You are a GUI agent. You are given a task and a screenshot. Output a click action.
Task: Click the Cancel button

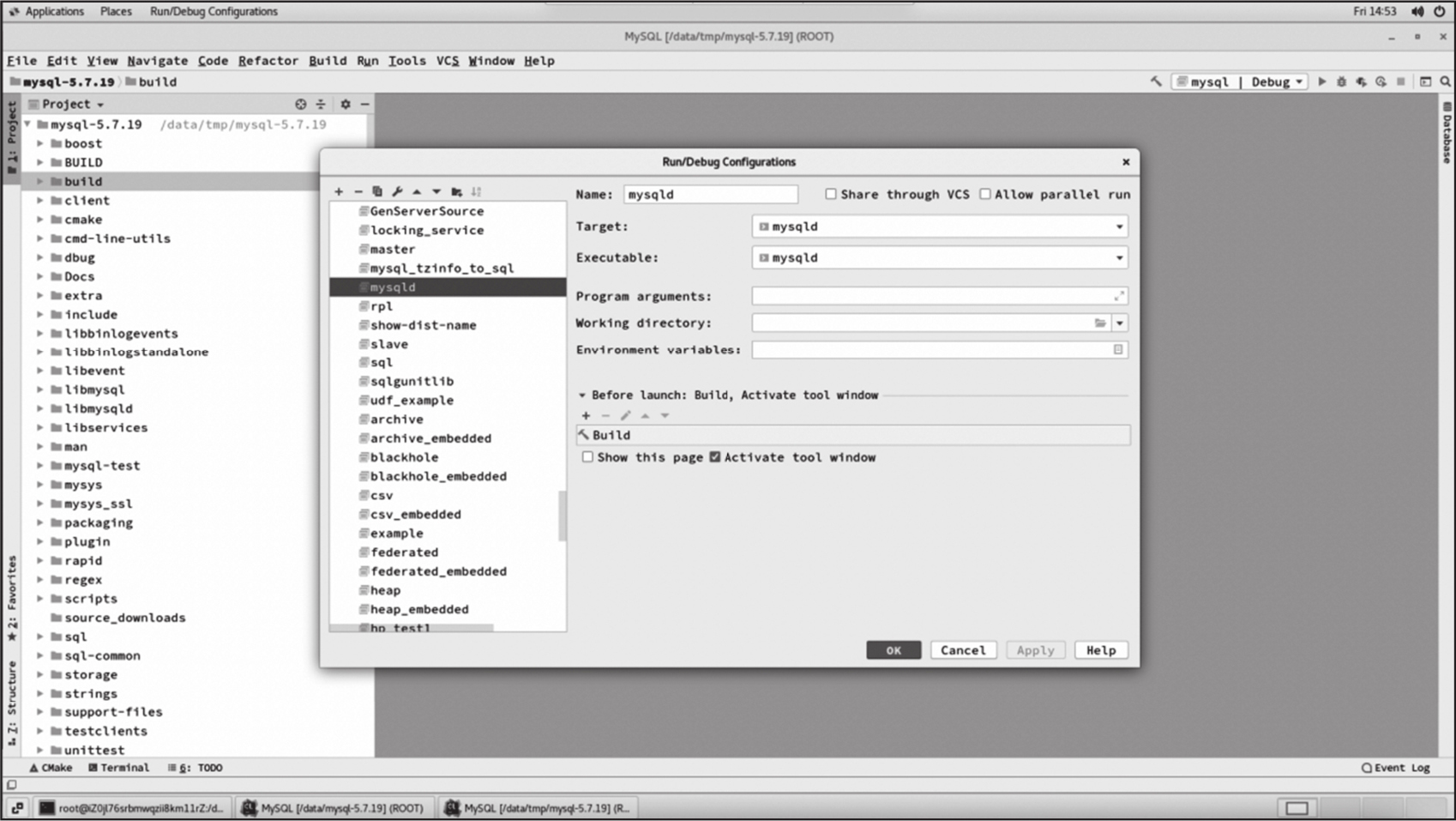(x=962, y=650)
